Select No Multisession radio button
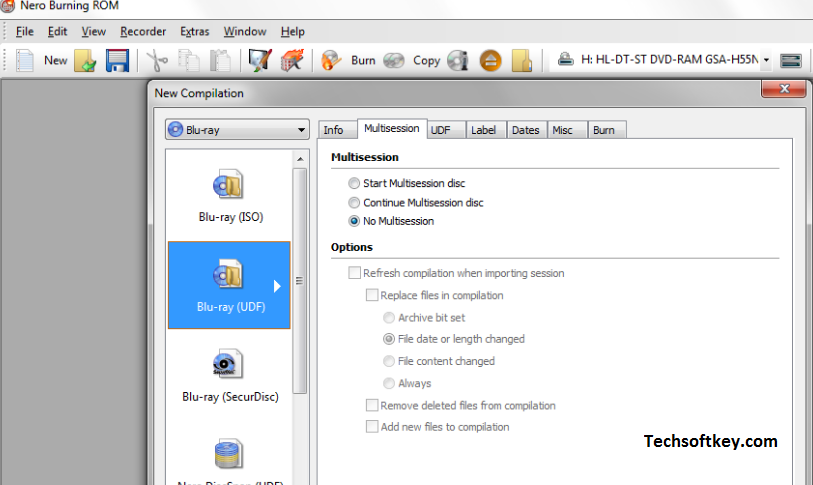Image resolution: width=813 pixels, height=485 pixels. tap(354, 221)
